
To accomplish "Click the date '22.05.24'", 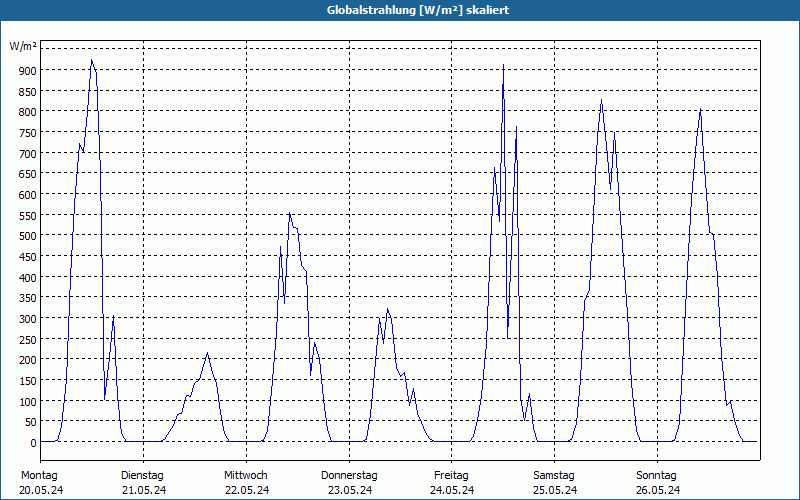I will (247, 490).
